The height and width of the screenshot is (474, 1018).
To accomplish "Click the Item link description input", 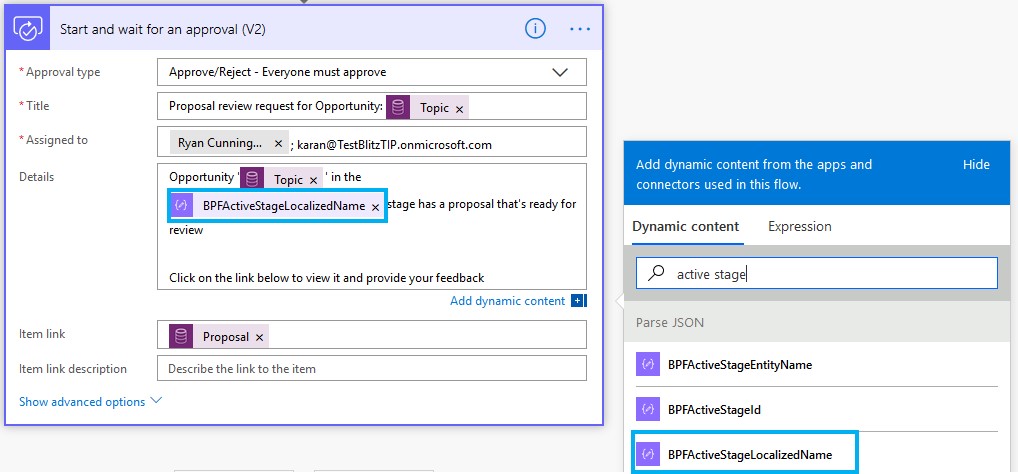I will (371, 368).
